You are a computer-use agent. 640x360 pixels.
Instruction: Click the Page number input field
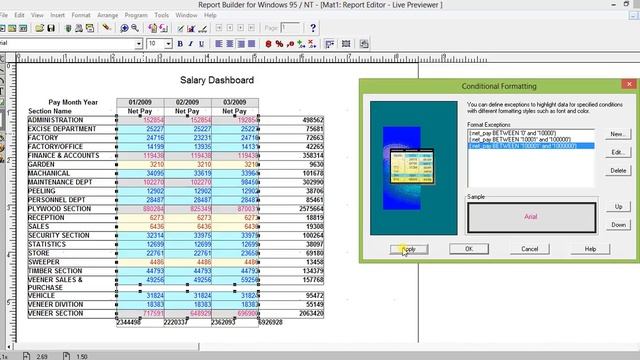(x=291, y=28)
